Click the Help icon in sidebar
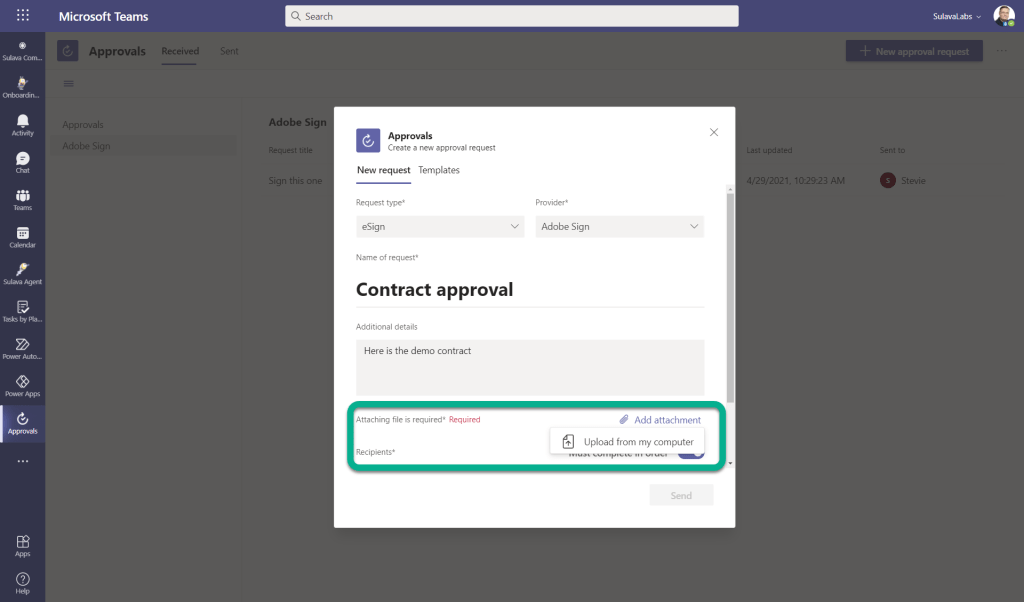1024x602 pixels. 22,582
